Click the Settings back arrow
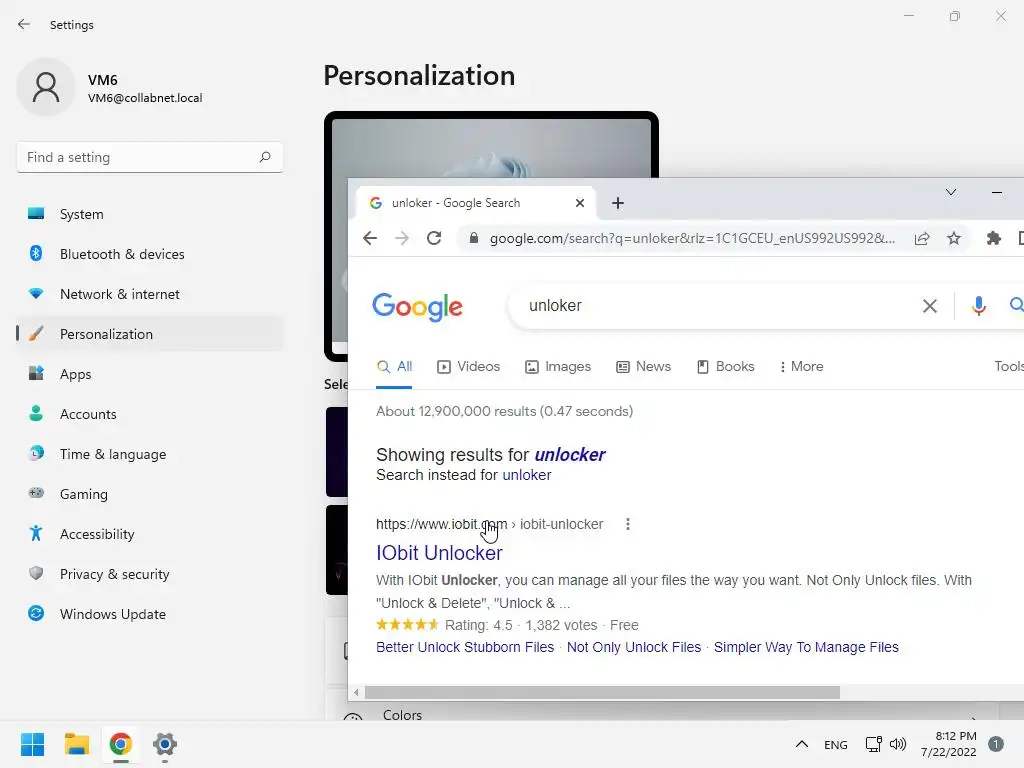The image size is (1024, 768). (24, 24)
